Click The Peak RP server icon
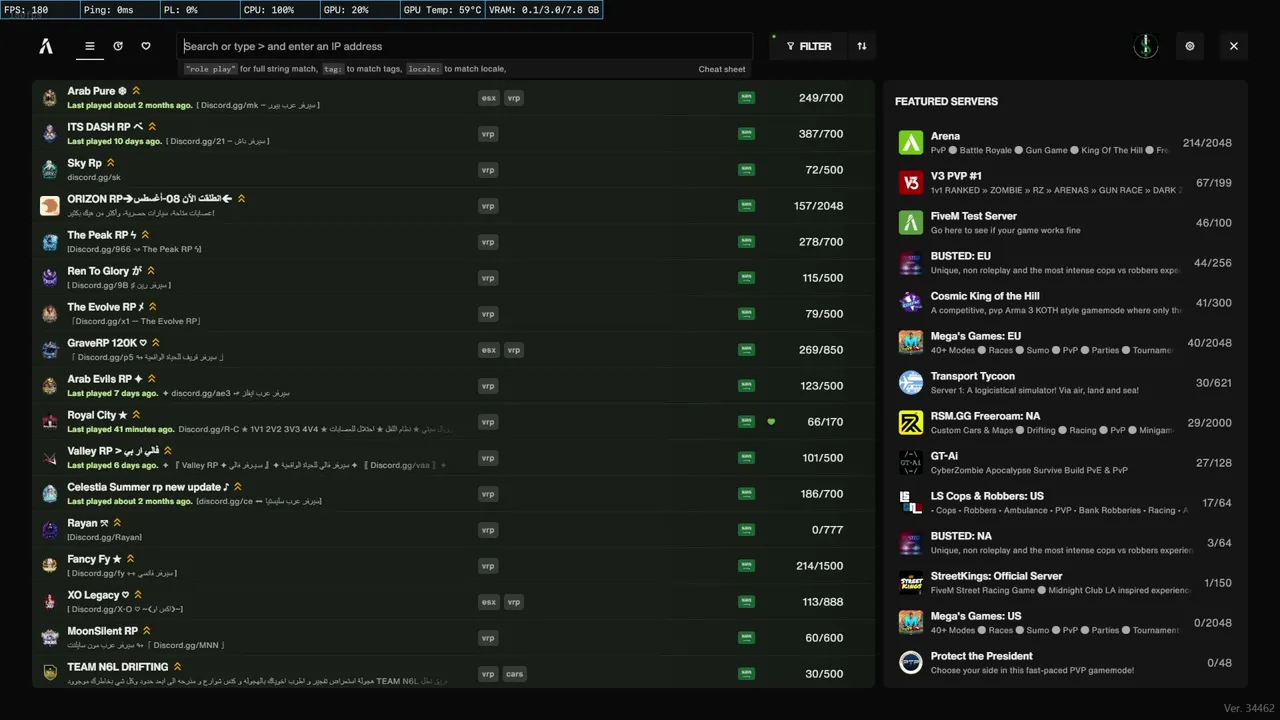The width and height of the screenshot is (1280, 720). pos(50,242)
